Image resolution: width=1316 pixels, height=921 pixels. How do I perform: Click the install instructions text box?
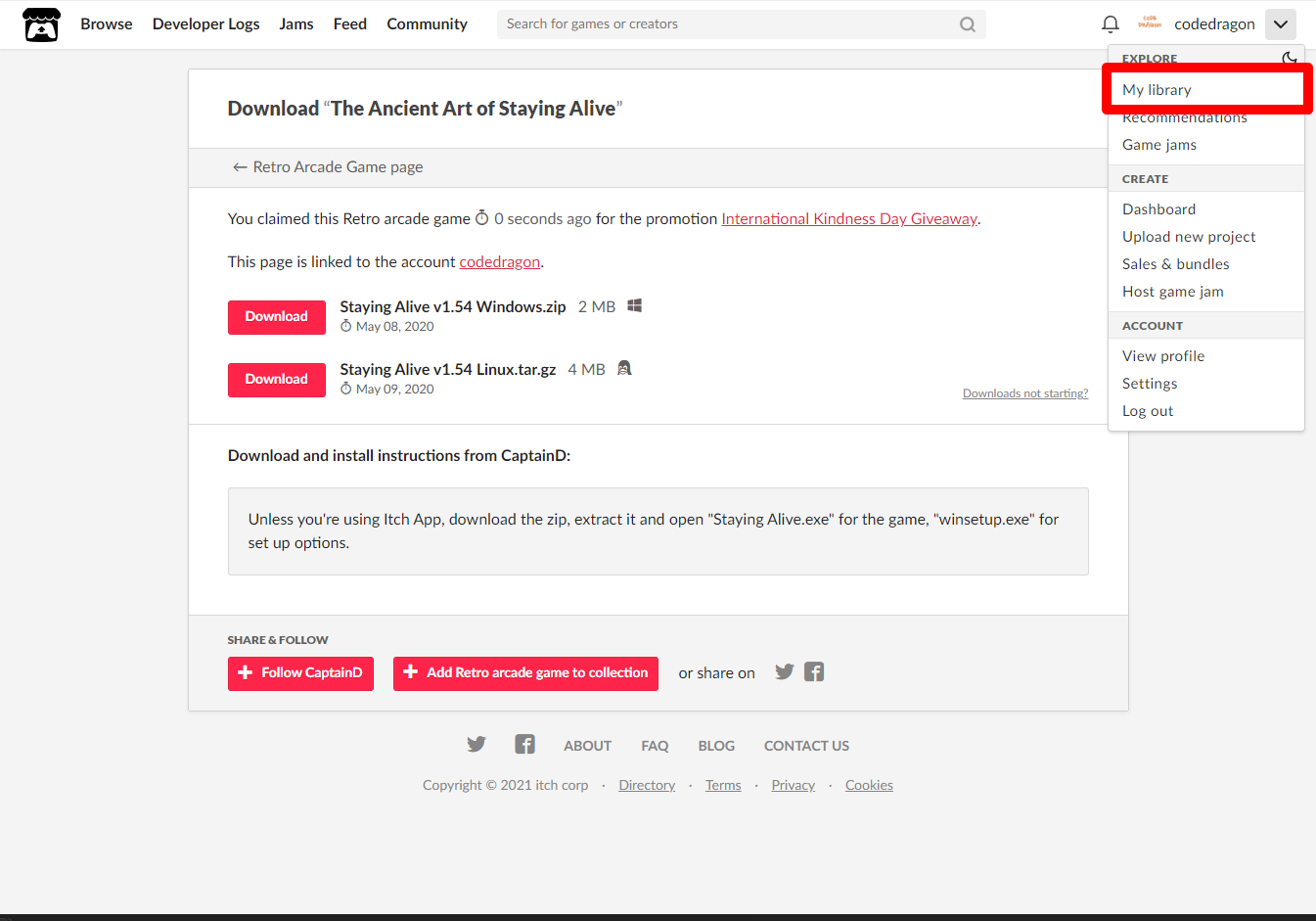[x=658, y=531]
